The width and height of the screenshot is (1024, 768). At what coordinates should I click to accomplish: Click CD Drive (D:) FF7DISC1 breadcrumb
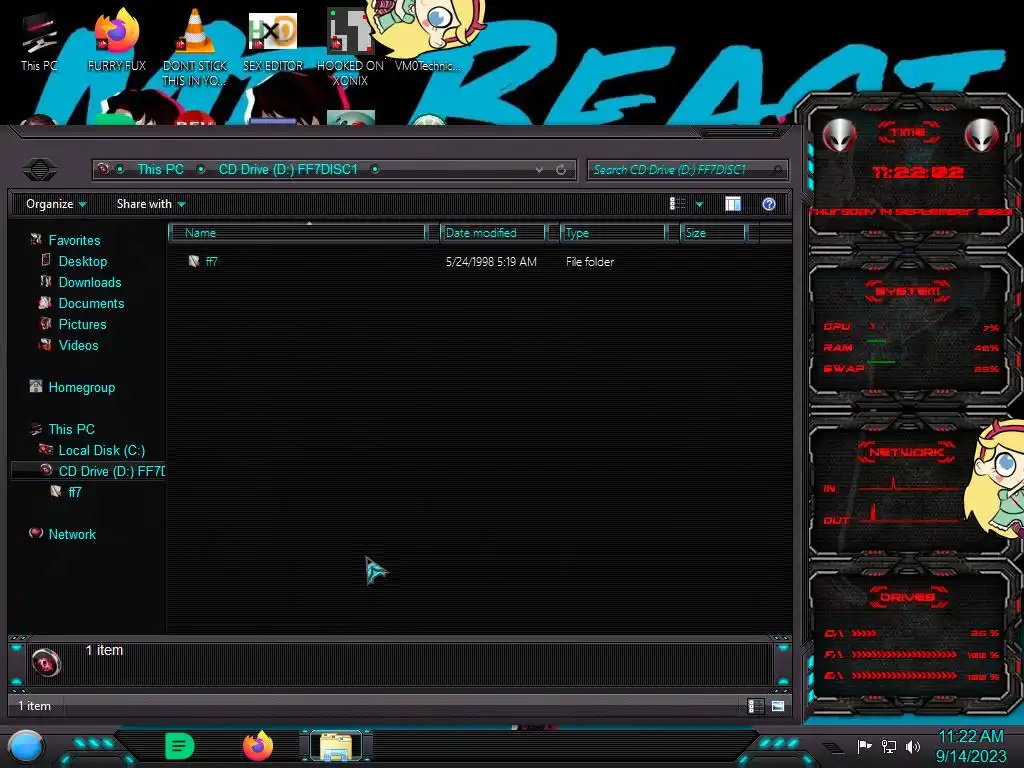pos(288,170)
